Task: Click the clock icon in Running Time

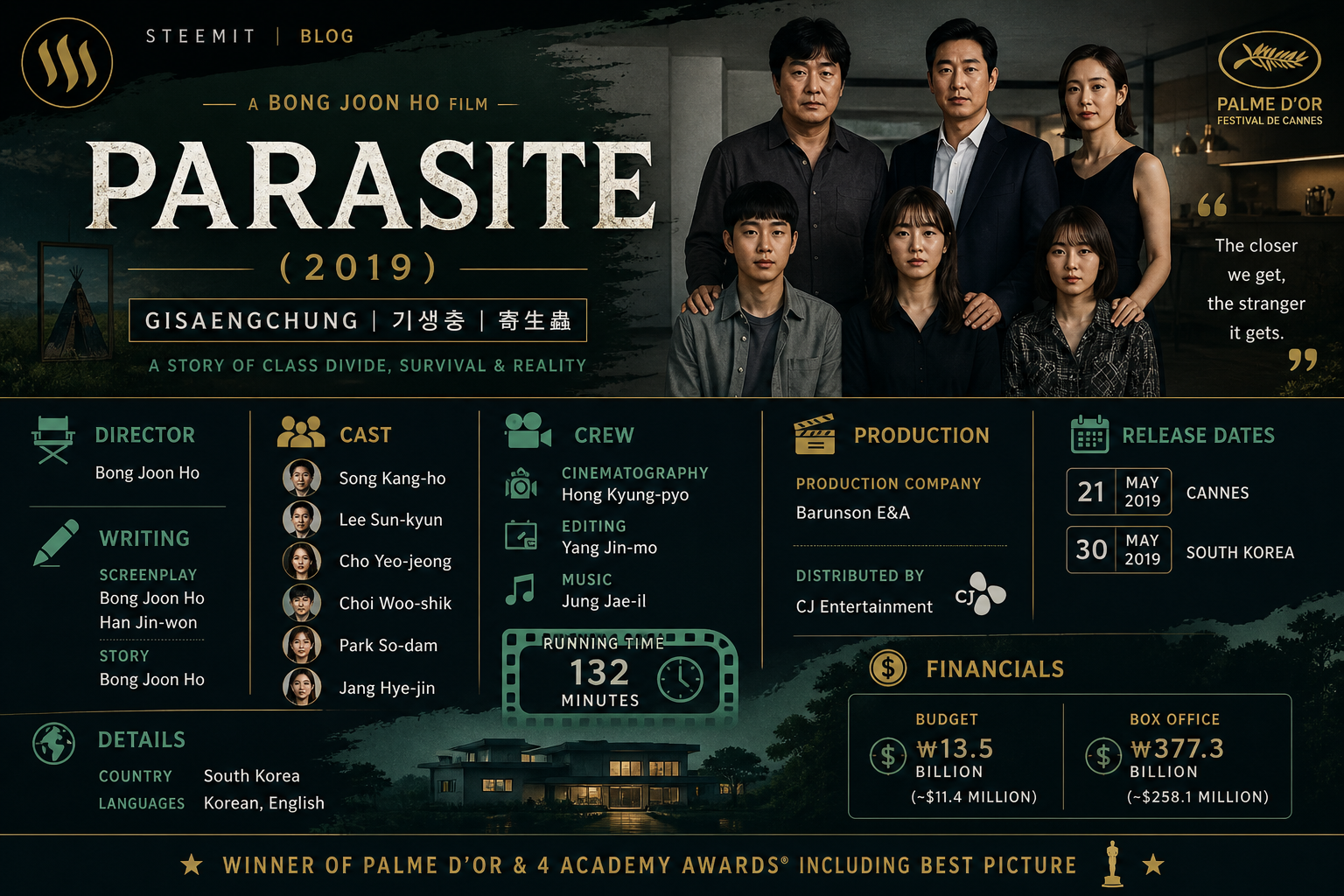Action: [x=680, y=679]
